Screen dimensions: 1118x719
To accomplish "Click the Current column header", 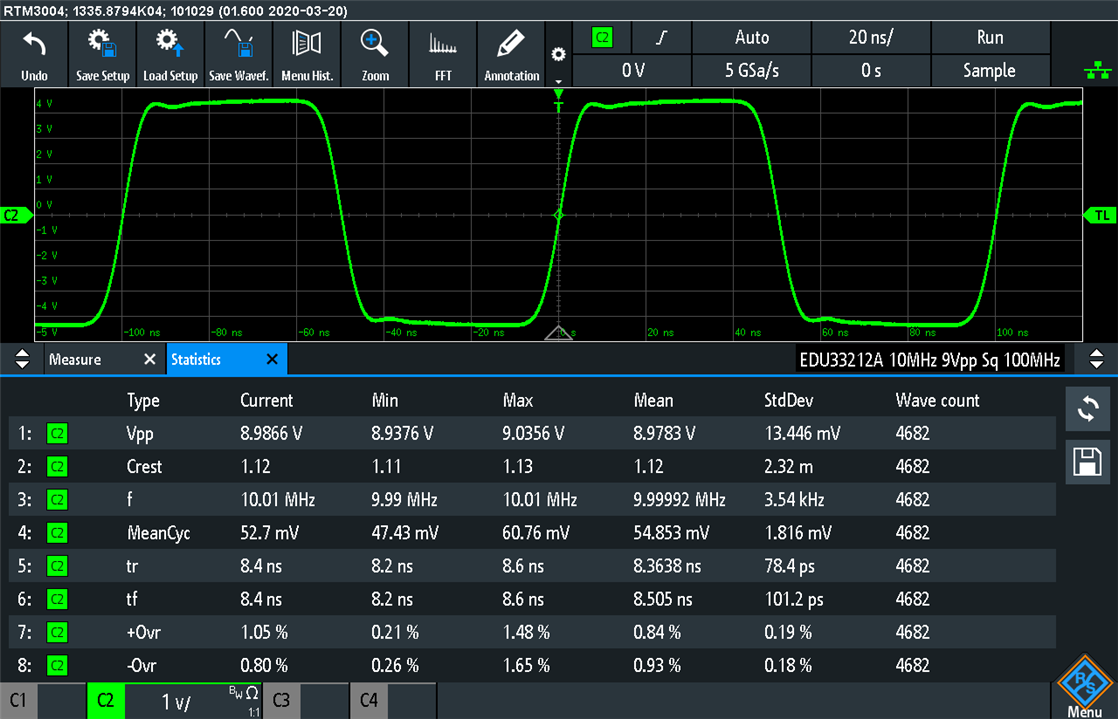I will pos(267,400).
